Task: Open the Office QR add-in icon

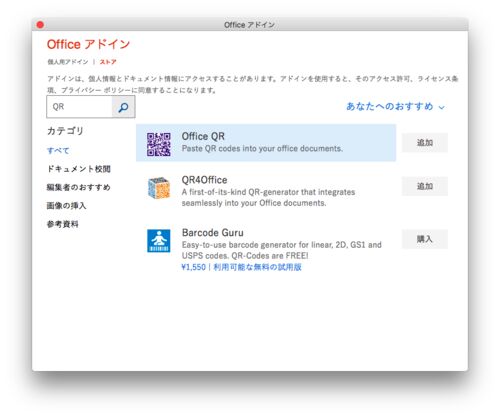Action: tap(159, 144)
